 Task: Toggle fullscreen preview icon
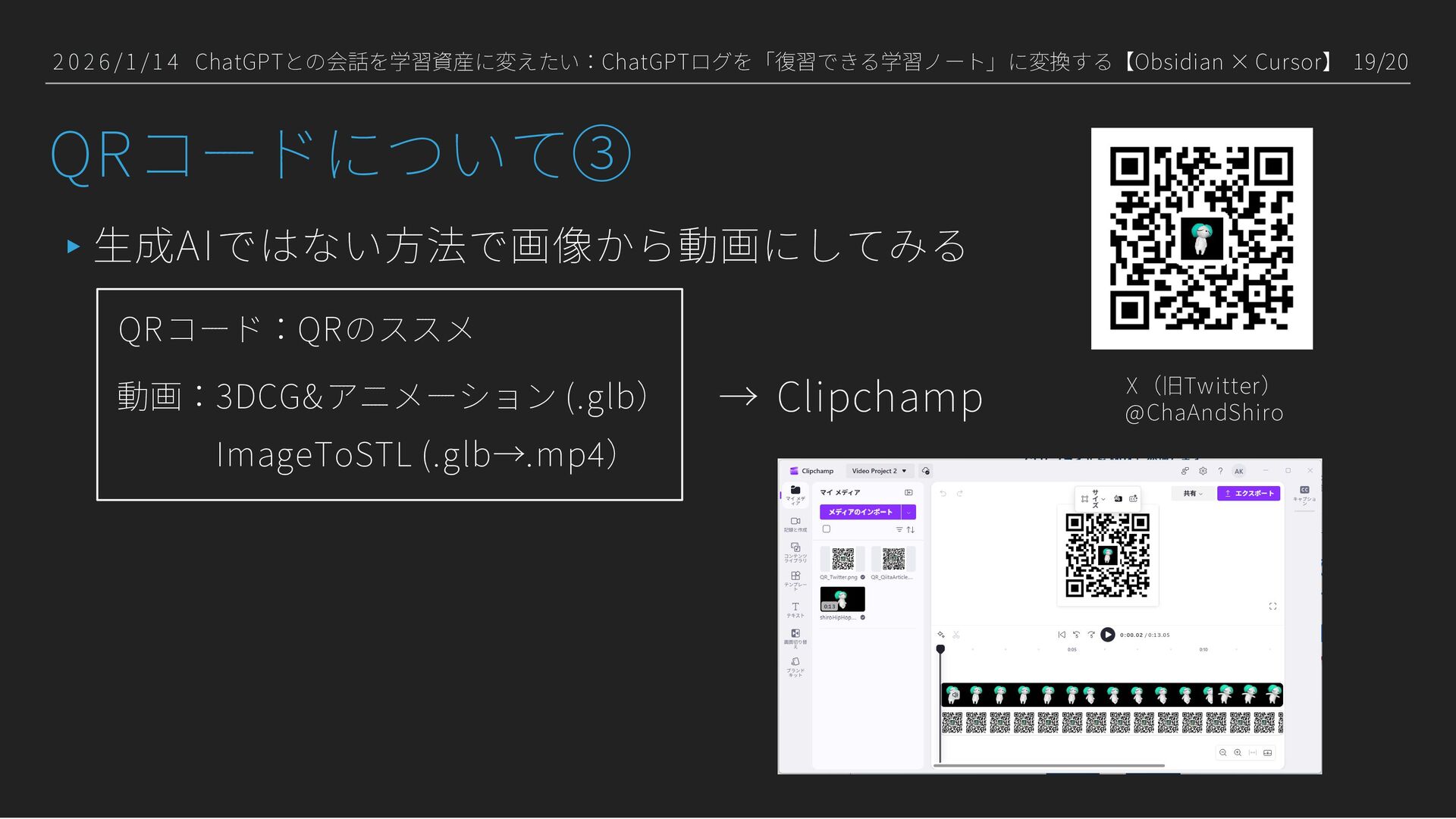click(x=1272, y=606)
